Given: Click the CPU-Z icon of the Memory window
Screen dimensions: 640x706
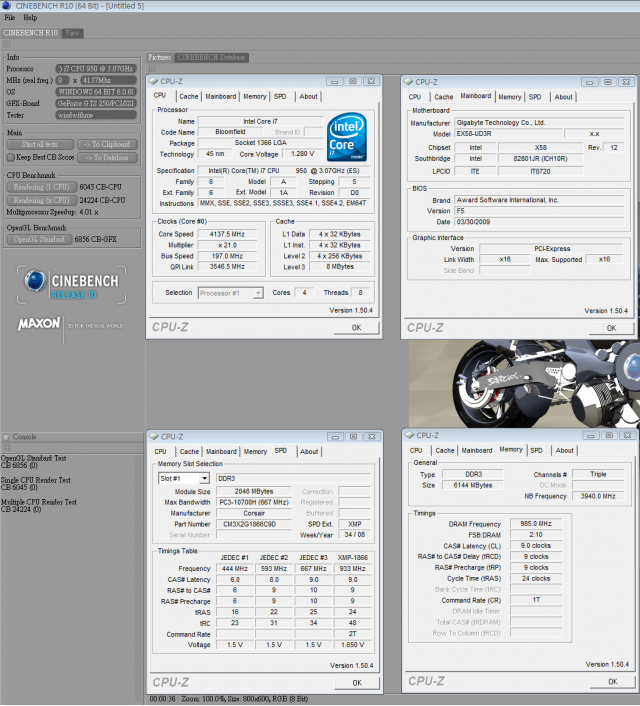Looking at the screenshot, I should tap(409, 435).
